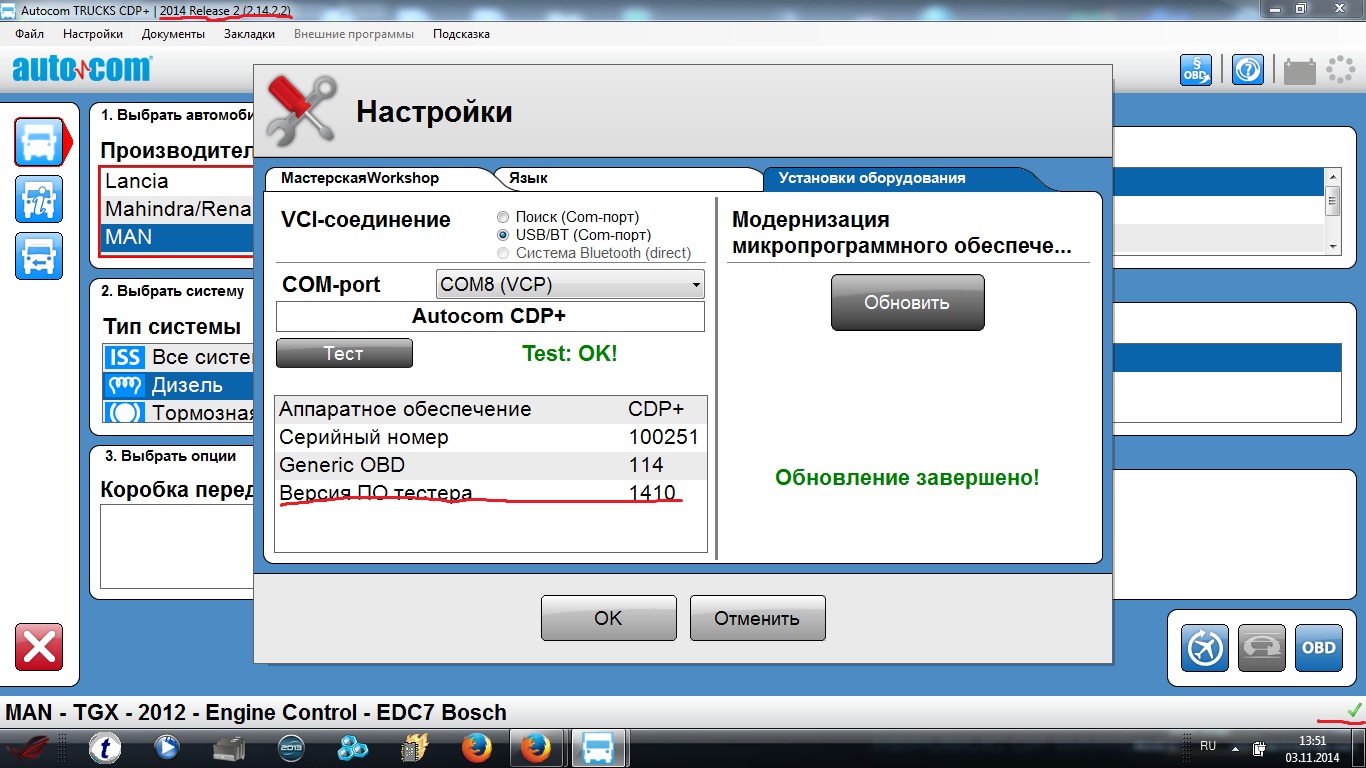The height and width of the screenshot is (768, 1366).
Task: Click the Обновить firmware button
Action: (907, 302)
